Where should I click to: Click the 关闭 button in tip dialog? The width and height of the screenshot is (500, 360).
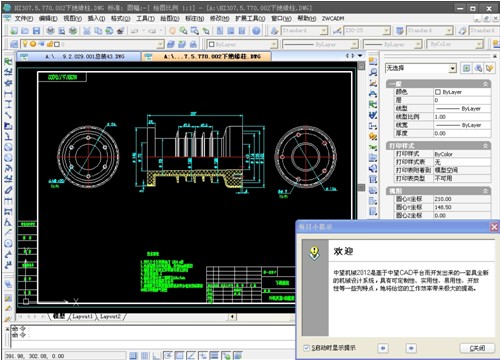pyautogui.click(x=477, y=348)
